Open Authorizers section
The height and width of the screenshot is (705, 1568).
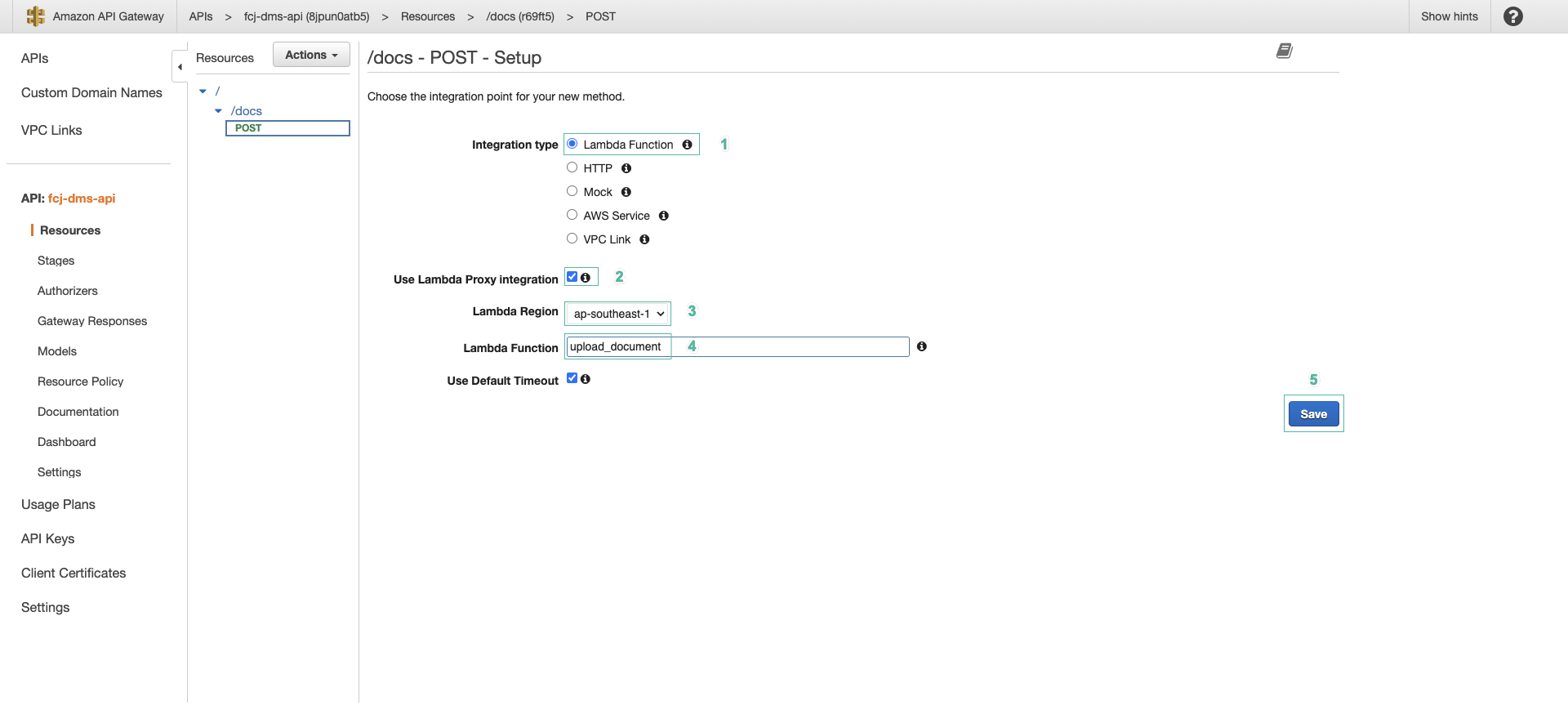tap(68, 291)
